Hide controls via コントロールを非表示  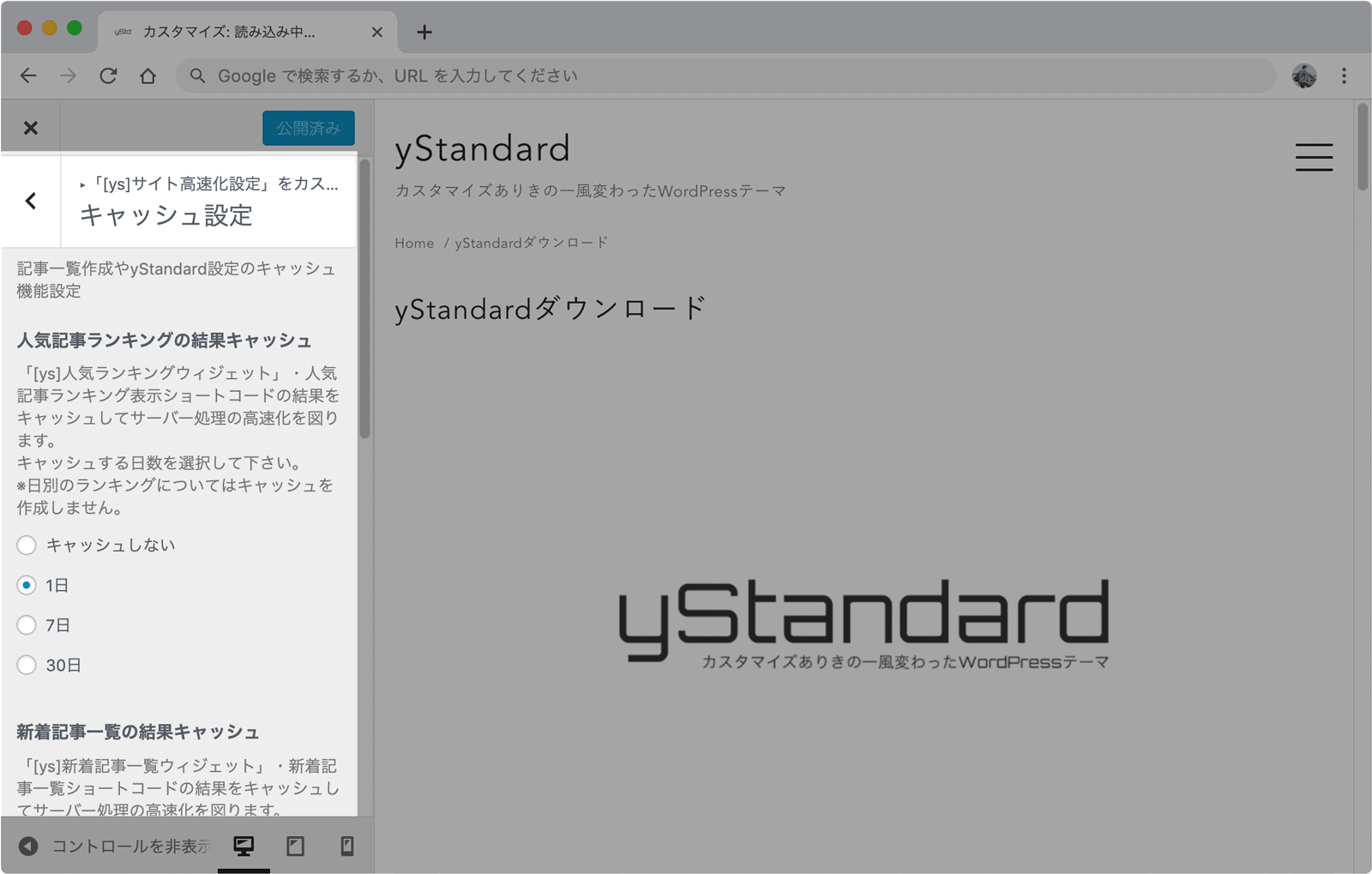(x=113, y=847)
